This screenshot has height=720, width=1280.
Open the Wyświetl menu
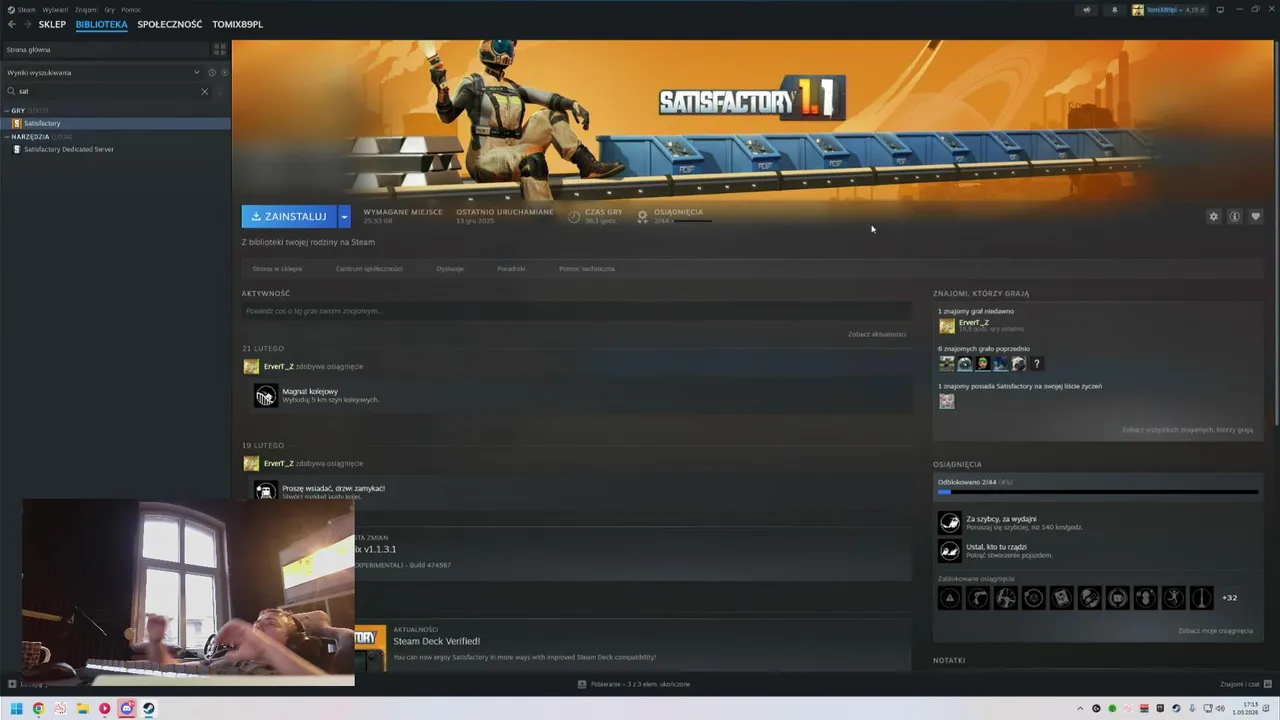(x=55, y=10)
